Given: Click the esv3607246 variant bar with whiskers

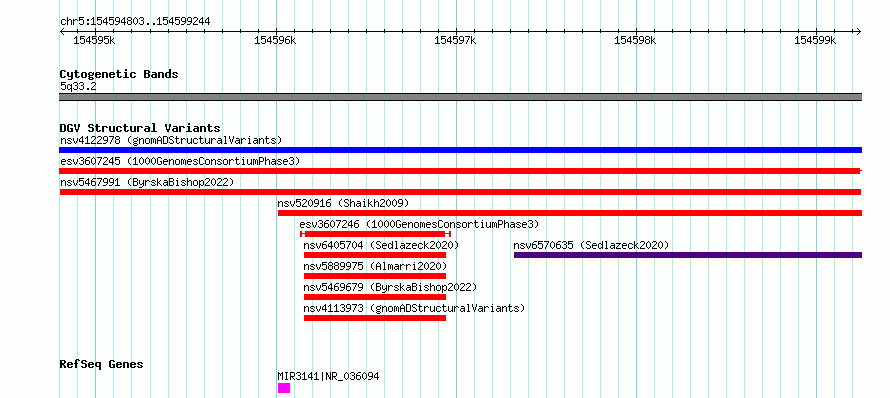Looking at the screenshot, I should click(375, 234).
